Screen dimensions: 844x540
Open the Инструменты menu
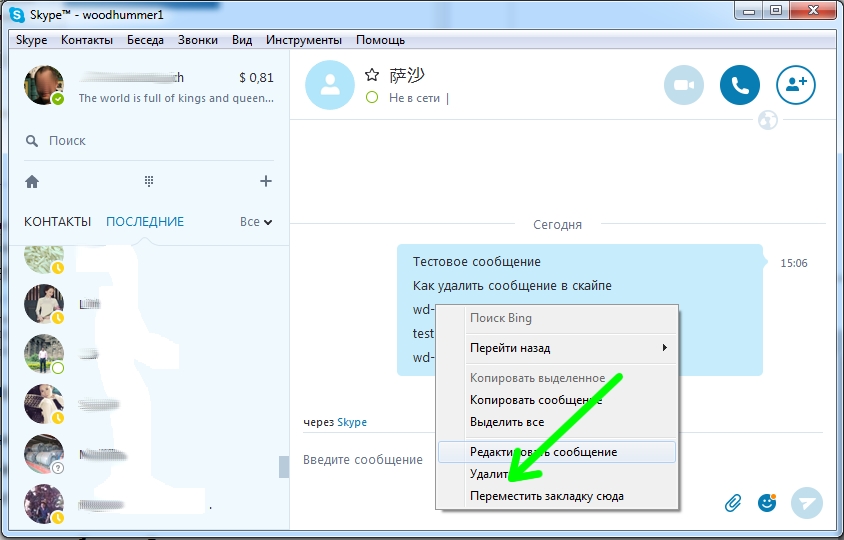pos(304,40)
